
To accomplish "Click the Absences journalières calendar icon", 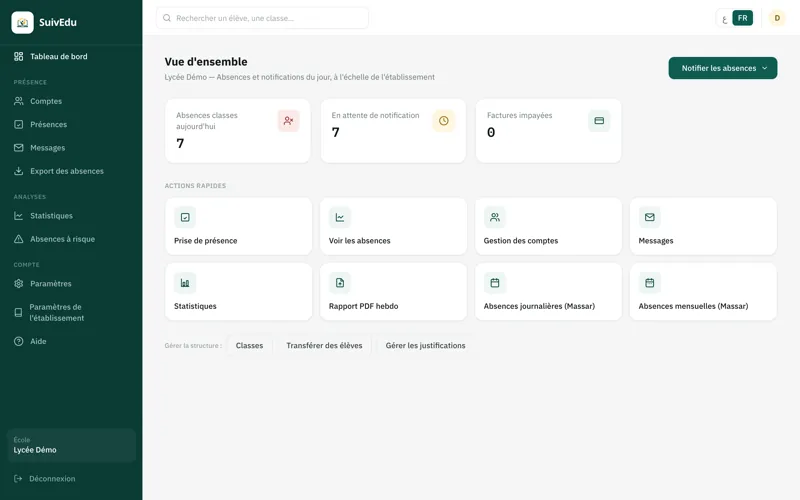I will pyautogui.click(x=495, y=283).
